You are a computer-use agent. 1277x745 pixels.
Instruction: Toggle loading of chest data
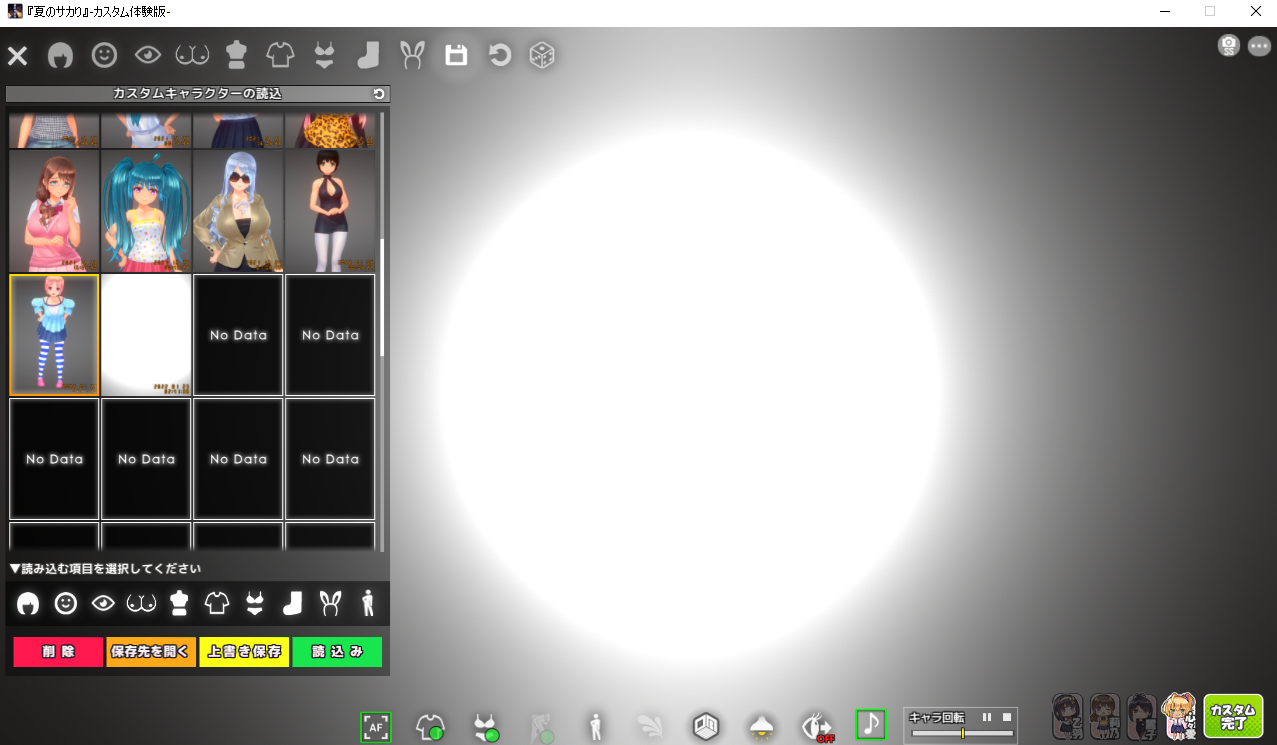click(x=141, y=603)
